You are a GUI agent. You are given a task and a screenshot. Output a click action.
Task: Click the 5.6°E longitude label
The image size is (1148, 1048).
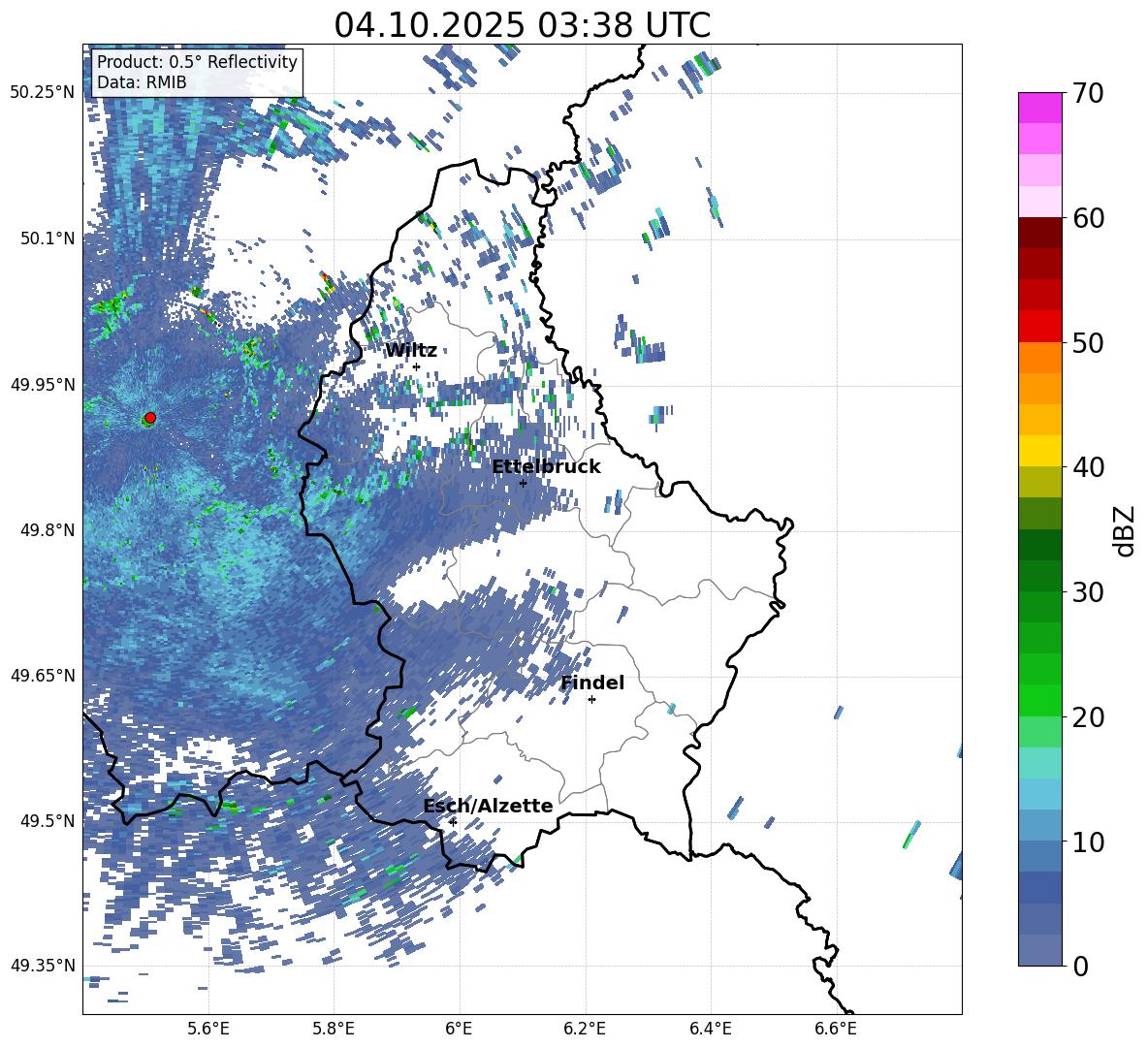pos(208,1029)
